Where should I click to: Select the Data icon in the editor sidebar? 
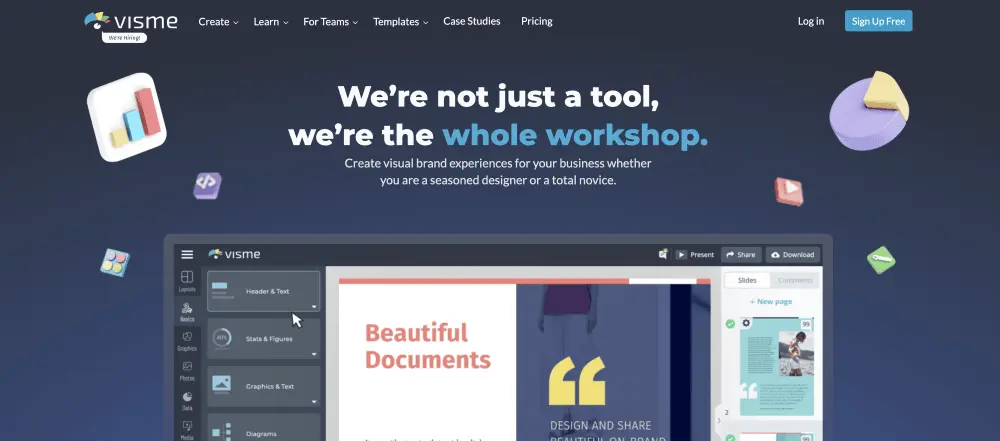point(187,401)
